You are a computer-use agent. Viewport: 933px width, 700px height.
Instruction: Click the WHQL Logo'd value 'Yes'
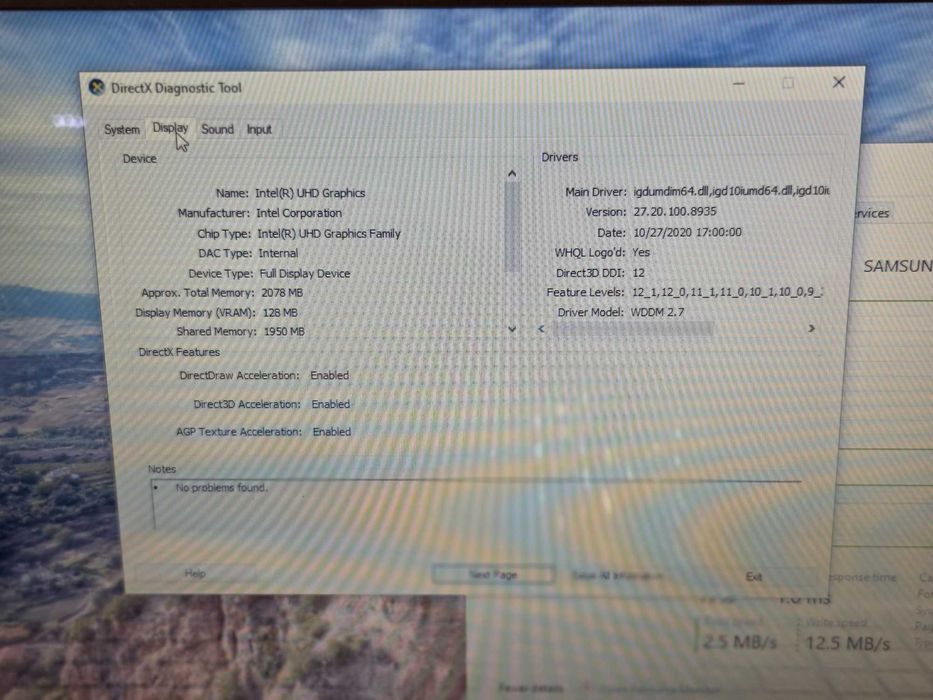tap(641, 252)
